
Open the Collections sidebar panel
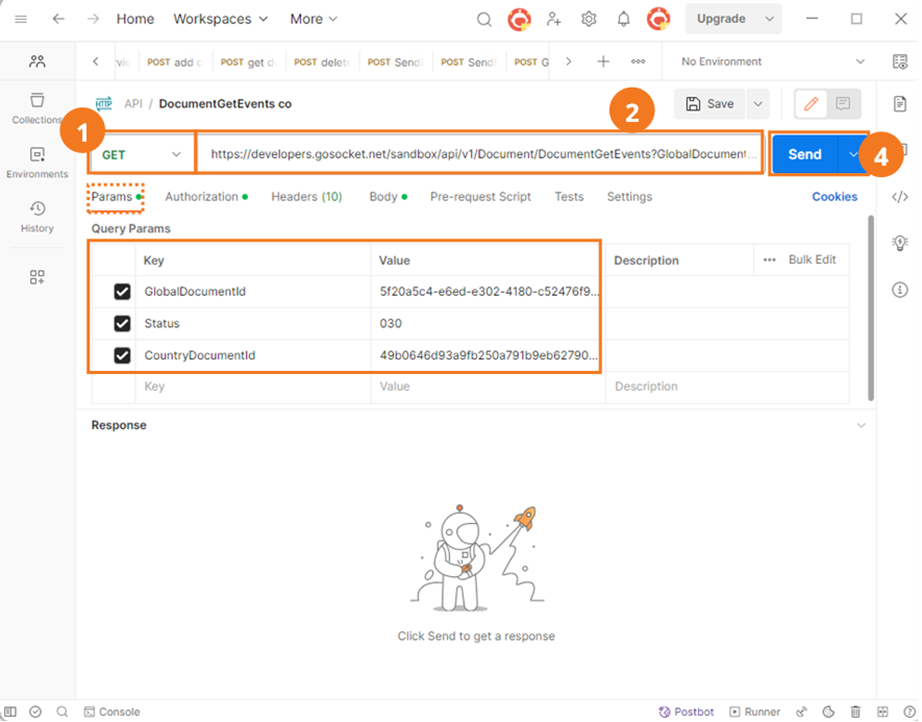[36, 108]
